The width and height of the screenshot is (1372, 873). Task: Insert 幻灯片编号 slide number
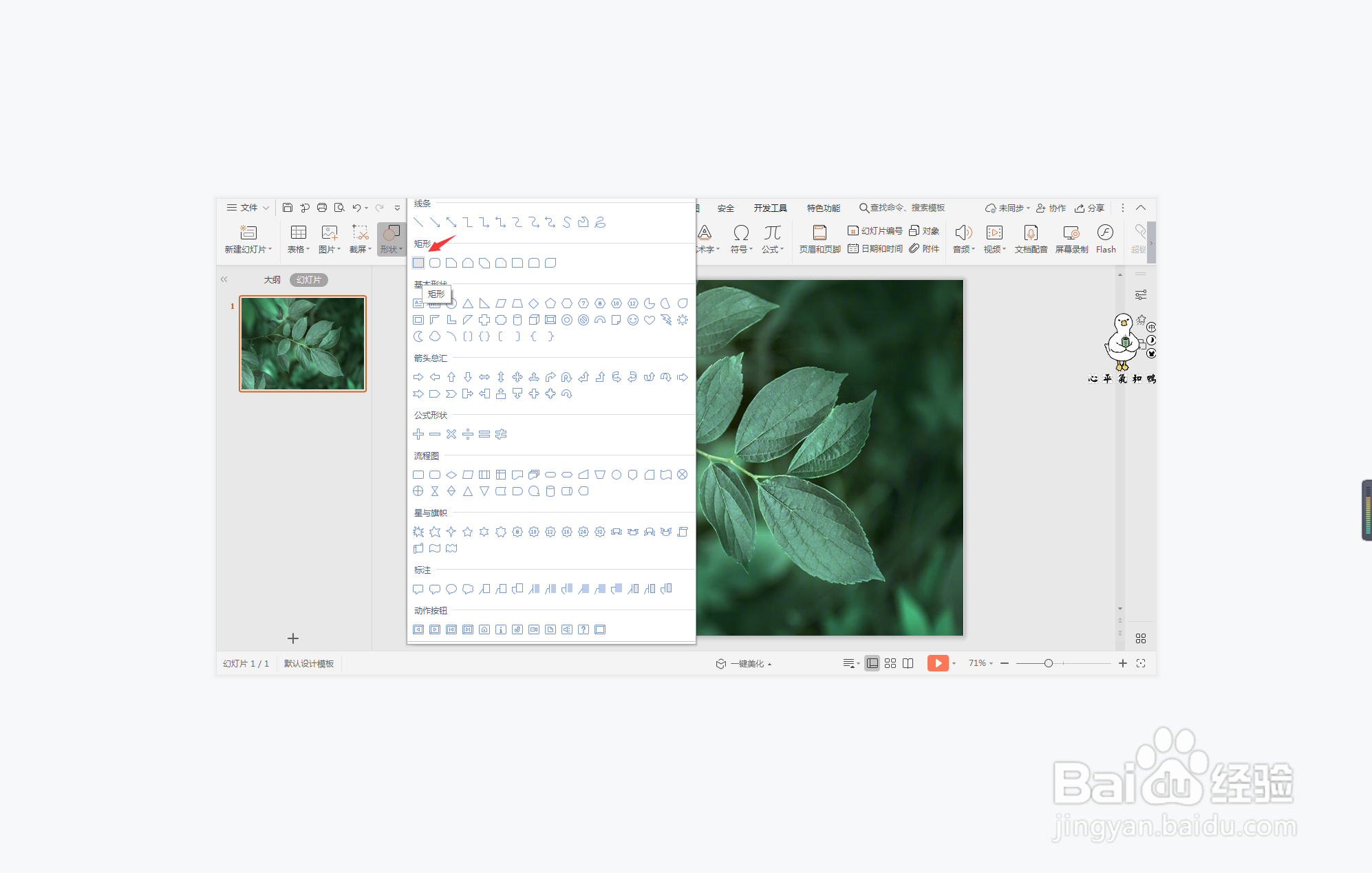point(875,231)
